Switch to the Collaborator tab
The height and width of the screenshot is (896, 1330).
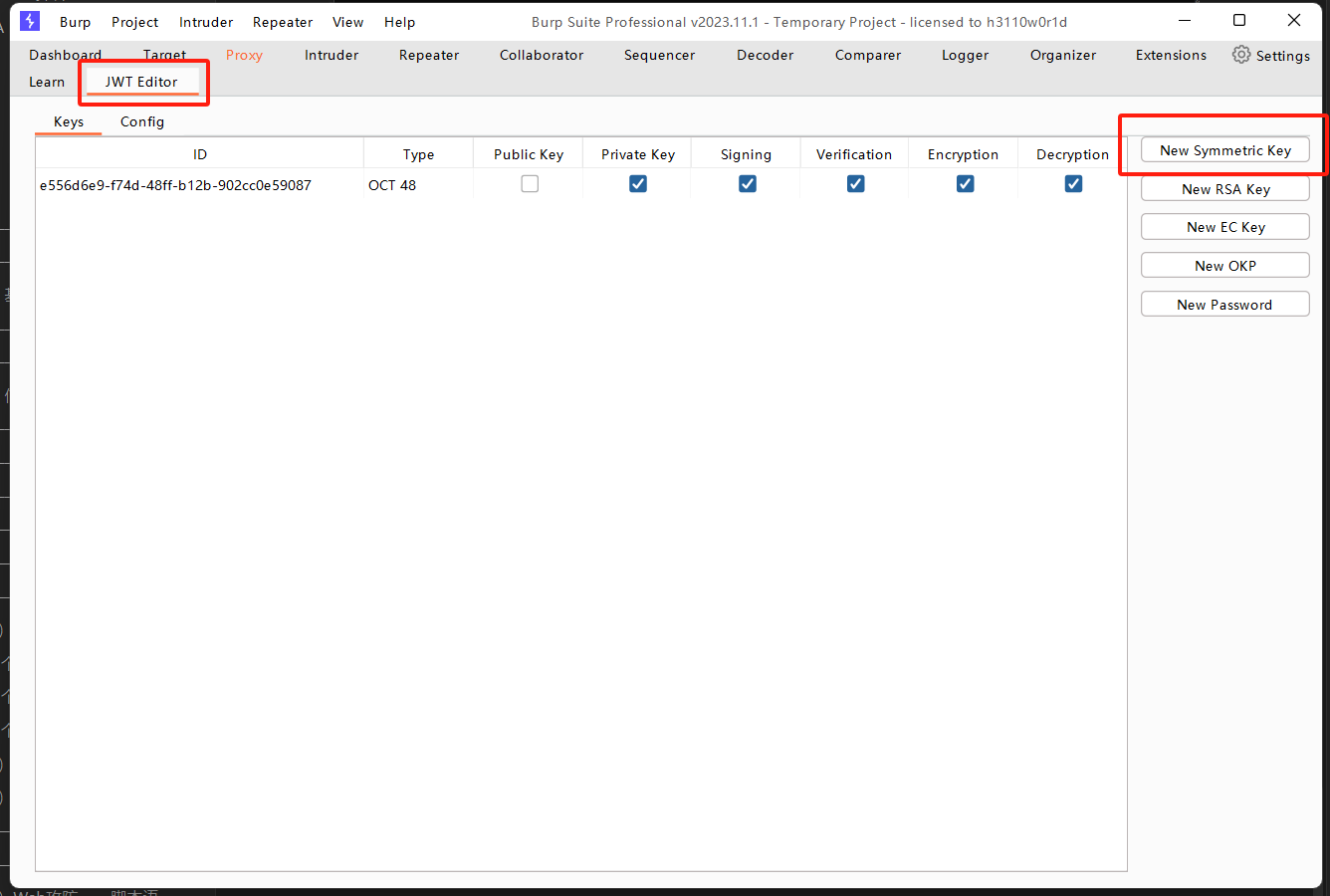click(542, 55)
